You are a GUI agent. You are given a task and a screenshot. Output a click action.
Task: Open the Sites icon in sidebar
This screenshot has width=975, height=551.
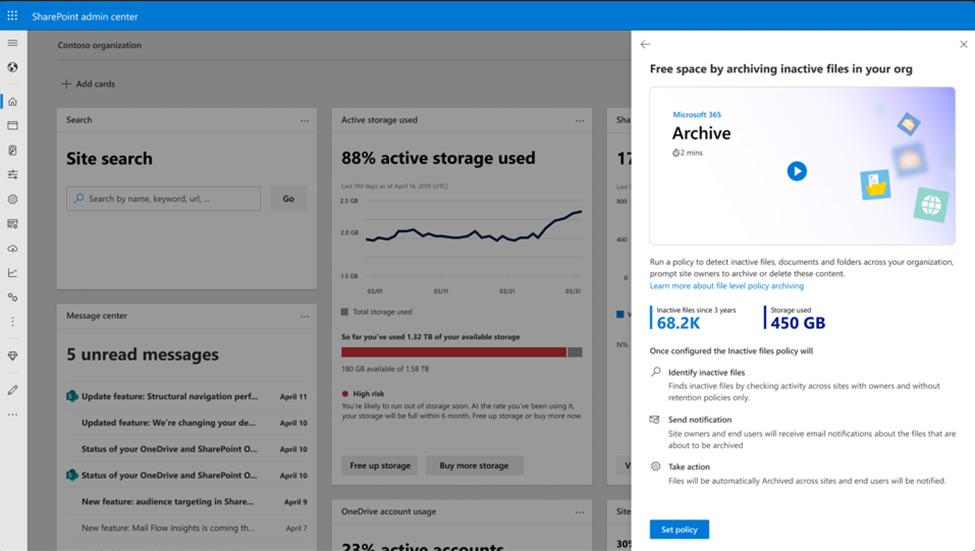(x=12, y=126)
